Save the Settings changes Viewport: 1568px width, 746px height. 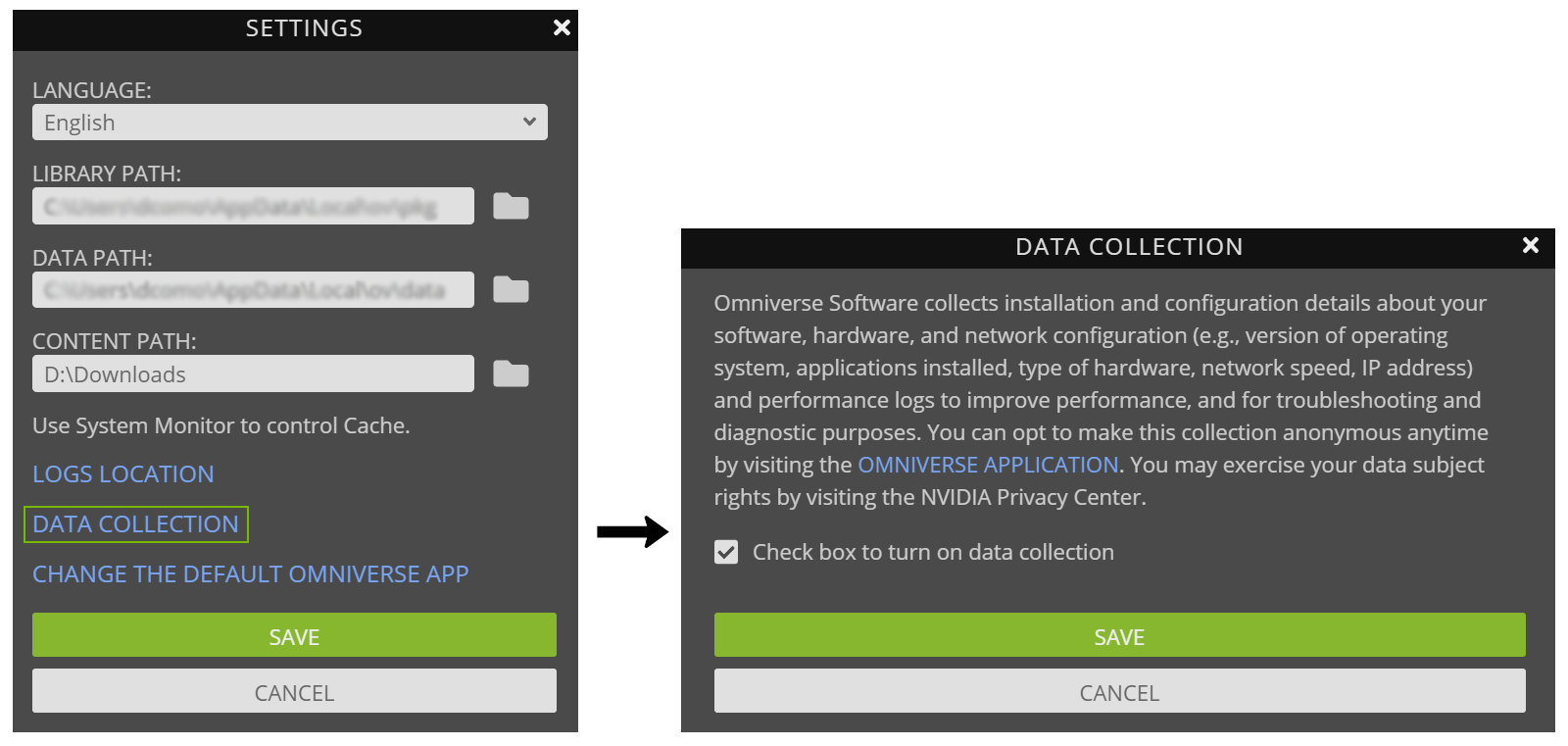click(x=294, y=635)
